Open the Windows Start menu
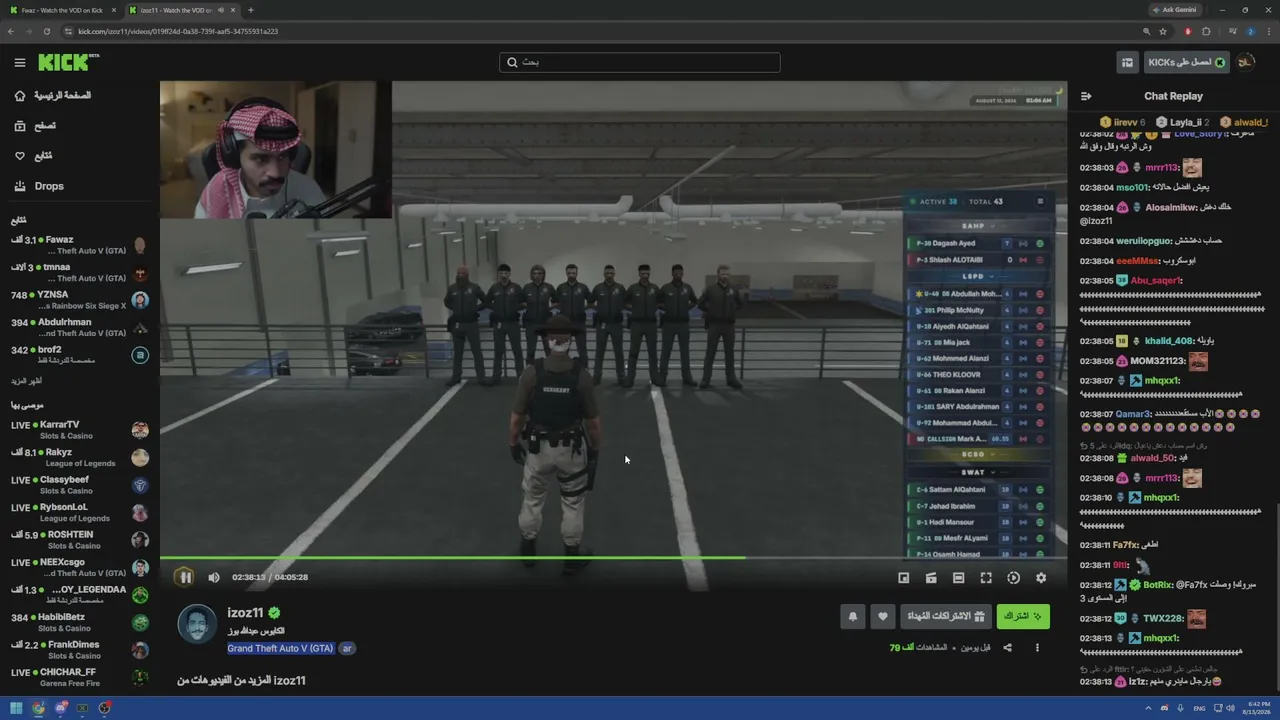Viewport: 1280px width, 720px height. (16, 708)
